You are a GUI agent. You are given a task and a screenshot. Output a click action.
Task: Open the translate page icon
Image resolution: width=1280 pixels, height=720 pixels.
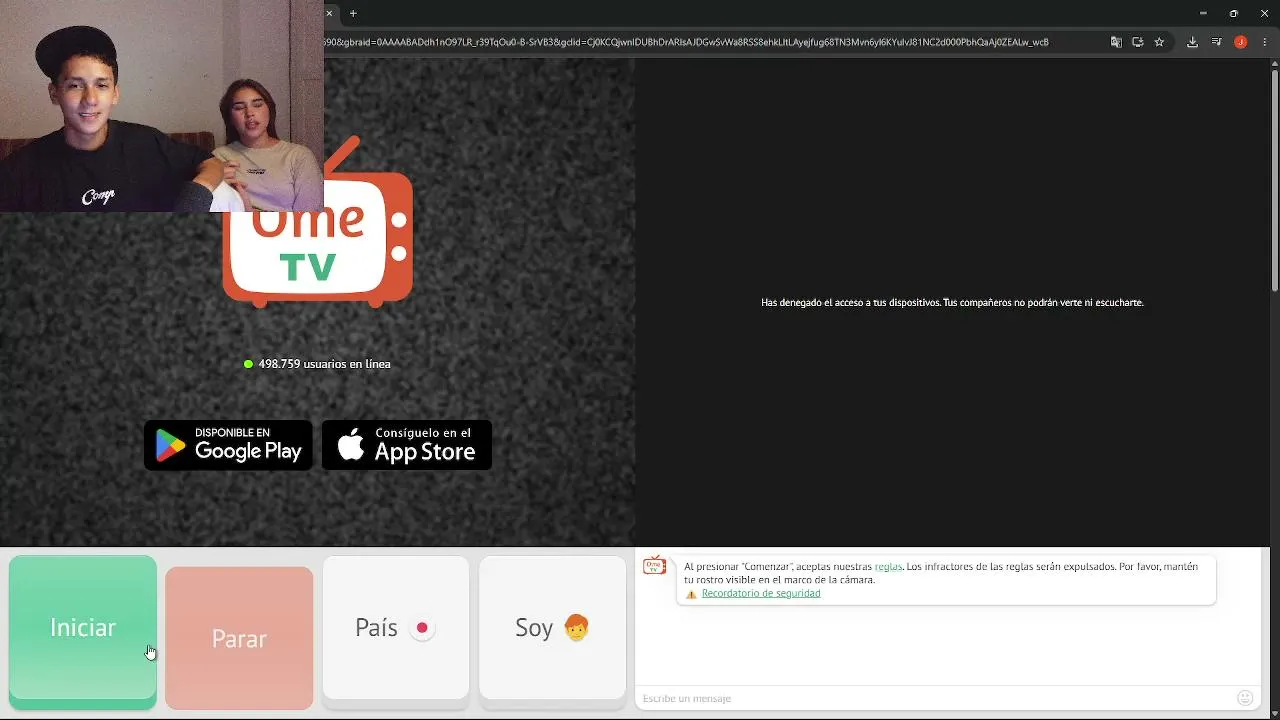pyautogui.click(x=1116, y=42)
